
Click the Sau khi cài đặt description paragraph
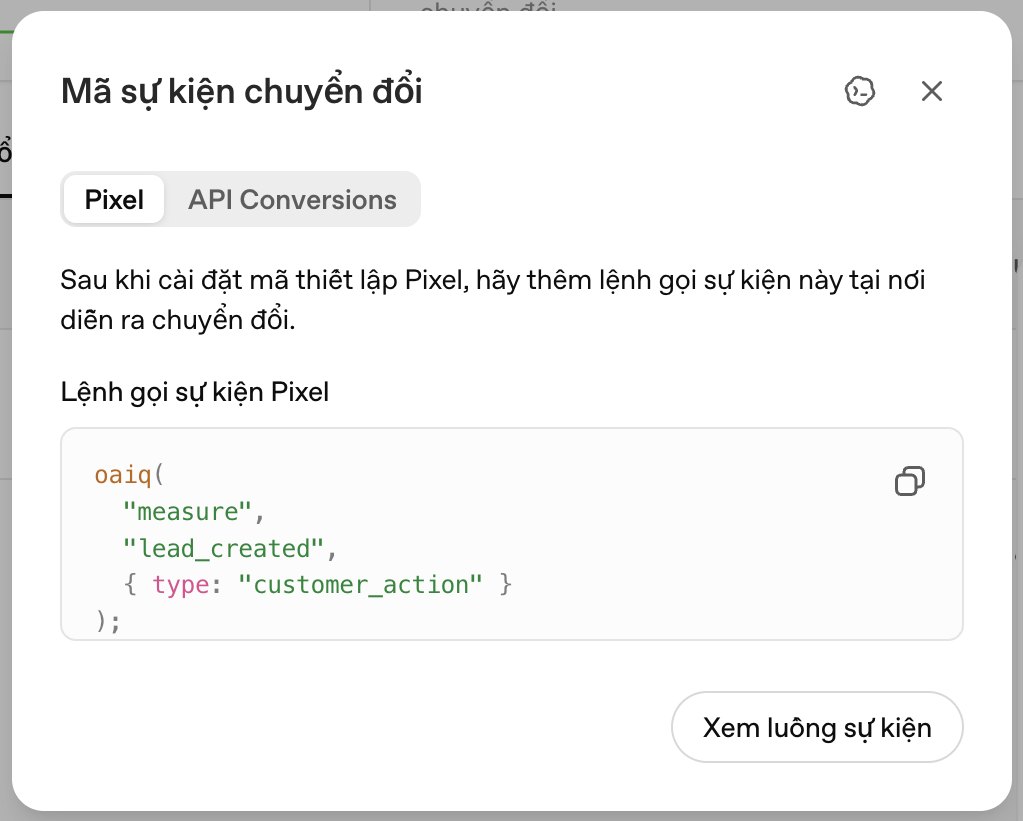pyautogui.click(x=493, y=300)
